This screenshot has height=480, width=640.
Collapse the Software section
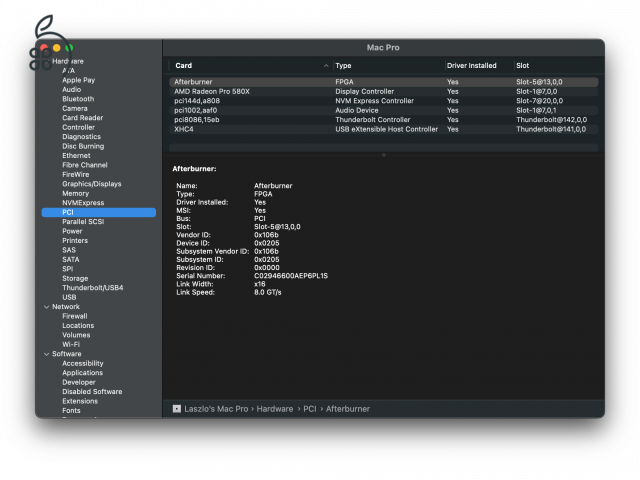(x=47, y=354)
